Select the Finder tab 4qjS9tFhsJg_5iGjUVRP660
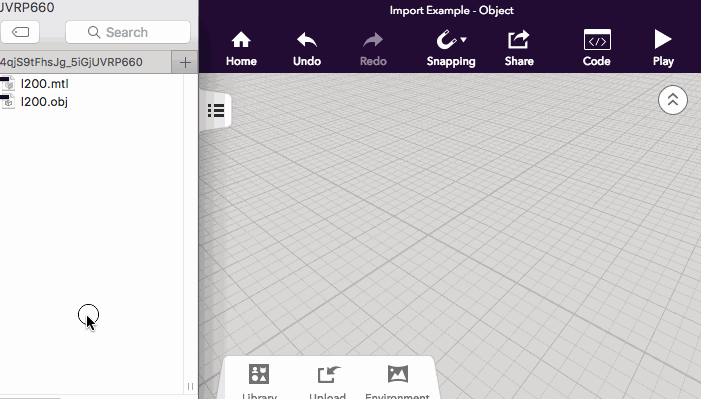Screen dimensions: 701x399 pos(85,62)
